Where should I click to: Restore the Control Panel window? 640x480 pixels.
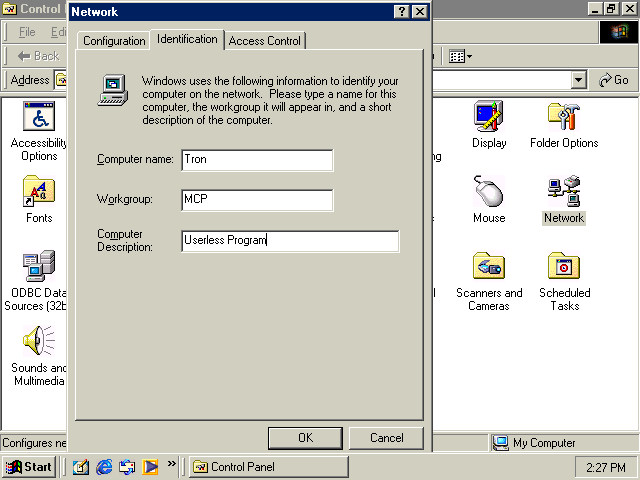click(x=611, y=9)
